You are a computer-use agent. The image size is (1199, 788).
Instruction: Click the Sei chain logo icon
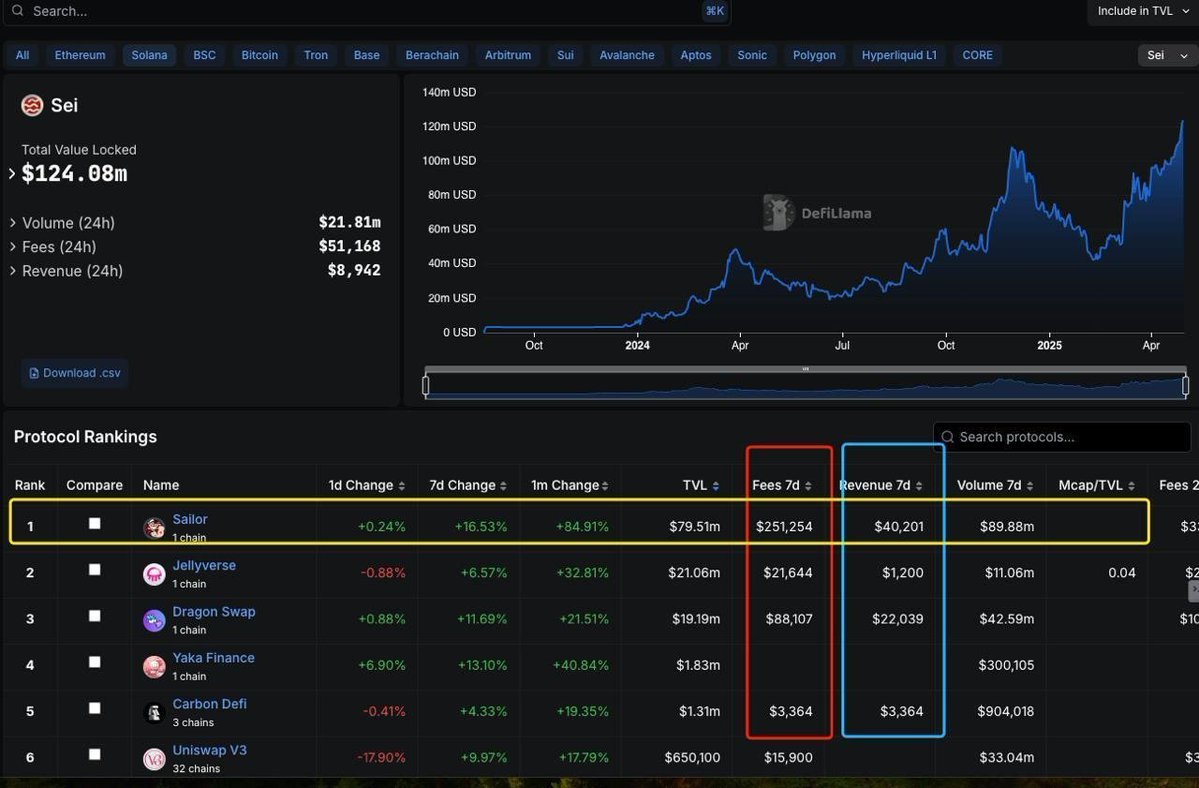[32, 105]
